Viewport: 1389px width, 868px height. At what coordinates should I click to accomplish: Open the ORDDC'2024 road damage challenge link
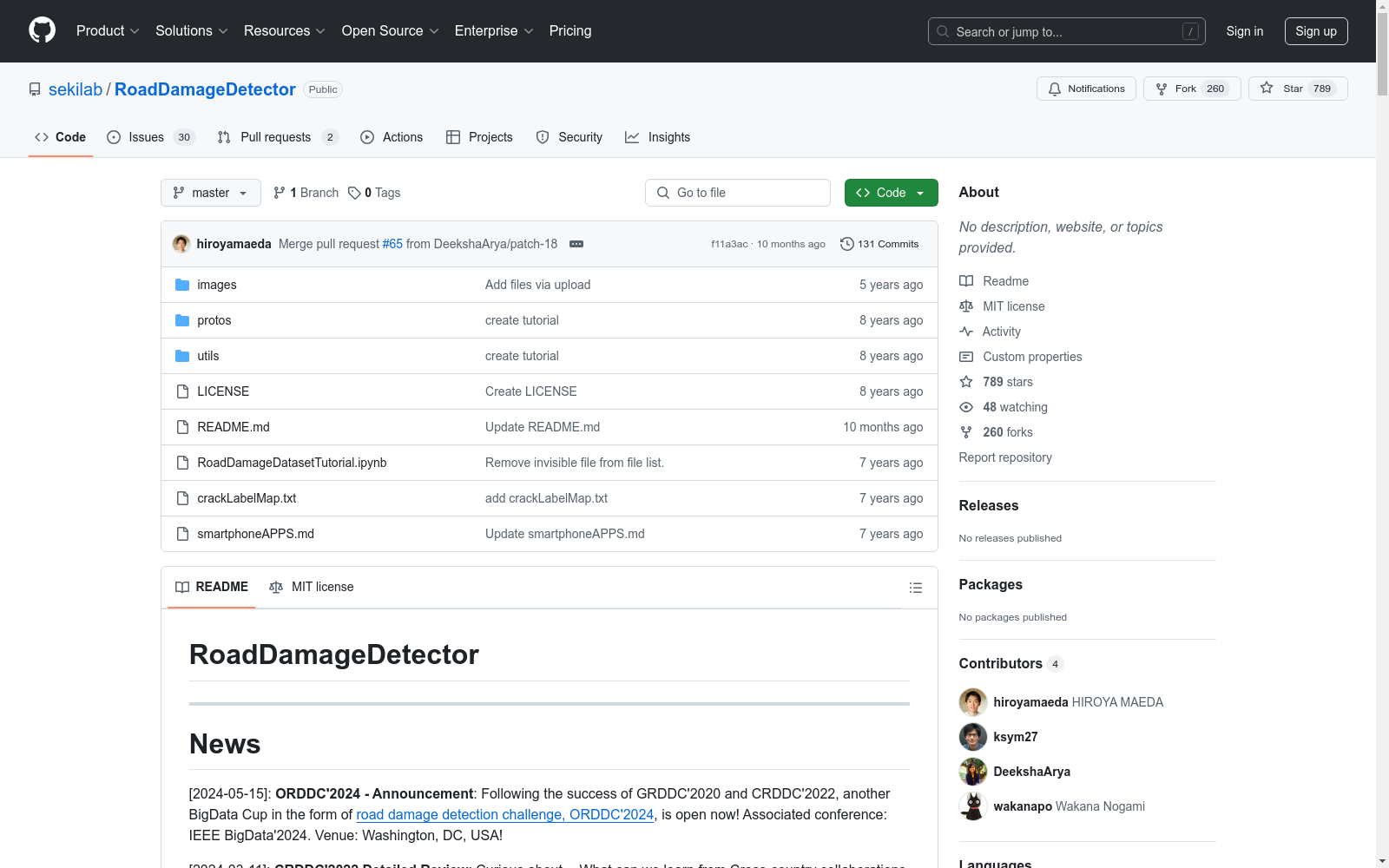(504, 814)
